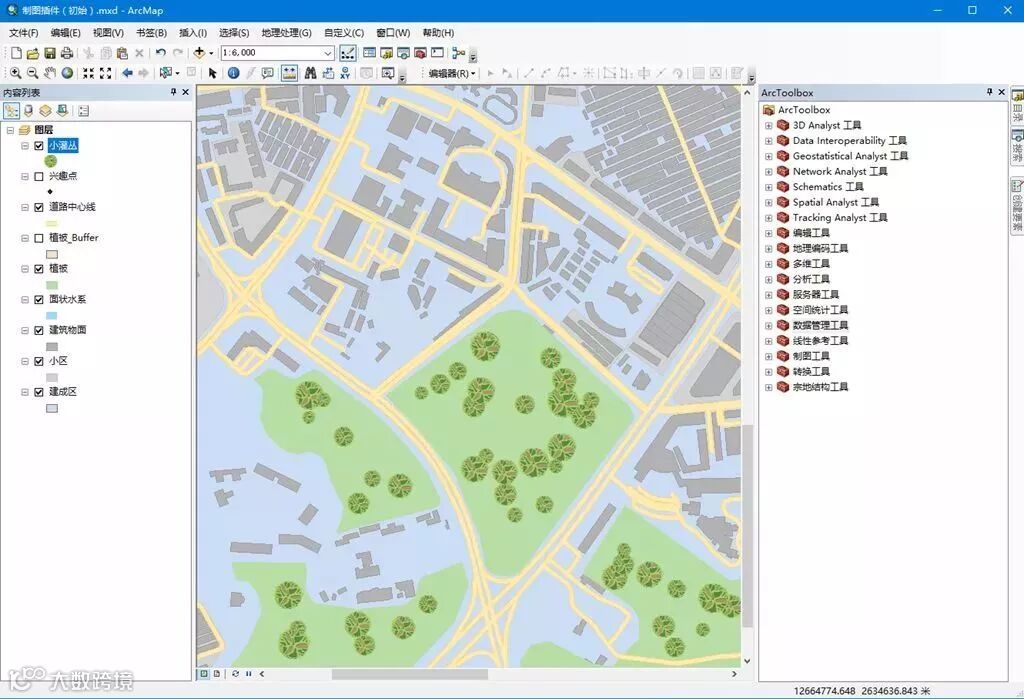
Task: Create a new map document
Action: click(16, 53)
